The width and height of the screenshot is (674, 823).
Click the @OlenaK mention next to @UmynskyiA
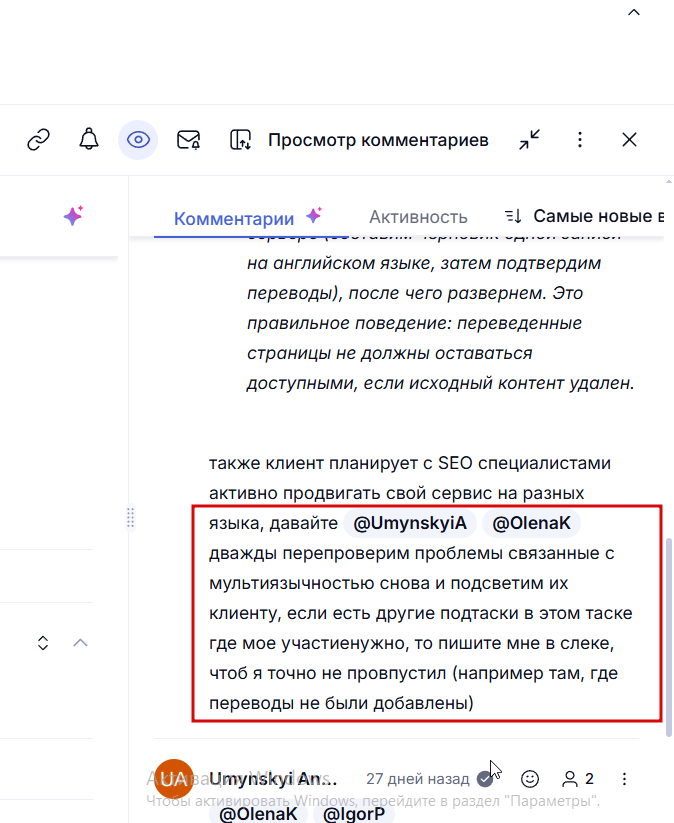click(x=531, y=523)
